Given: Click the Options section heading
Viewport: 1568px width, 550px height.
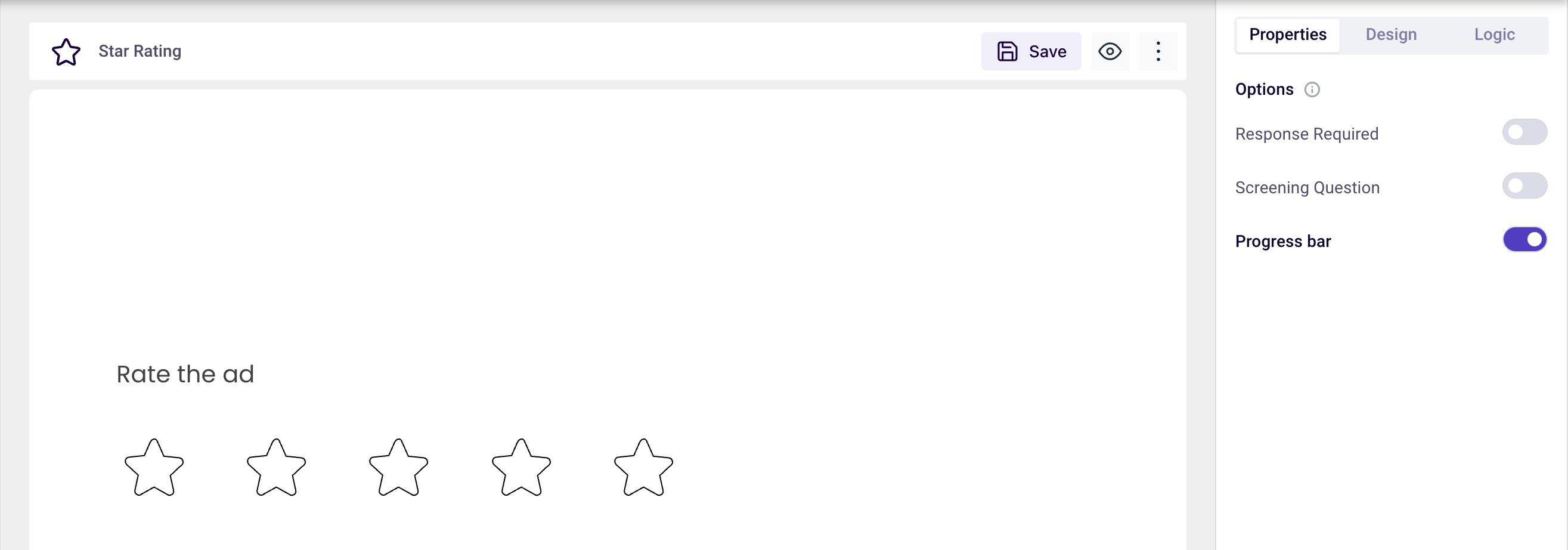Looking at the screenshot, I should coord(1264,89).
